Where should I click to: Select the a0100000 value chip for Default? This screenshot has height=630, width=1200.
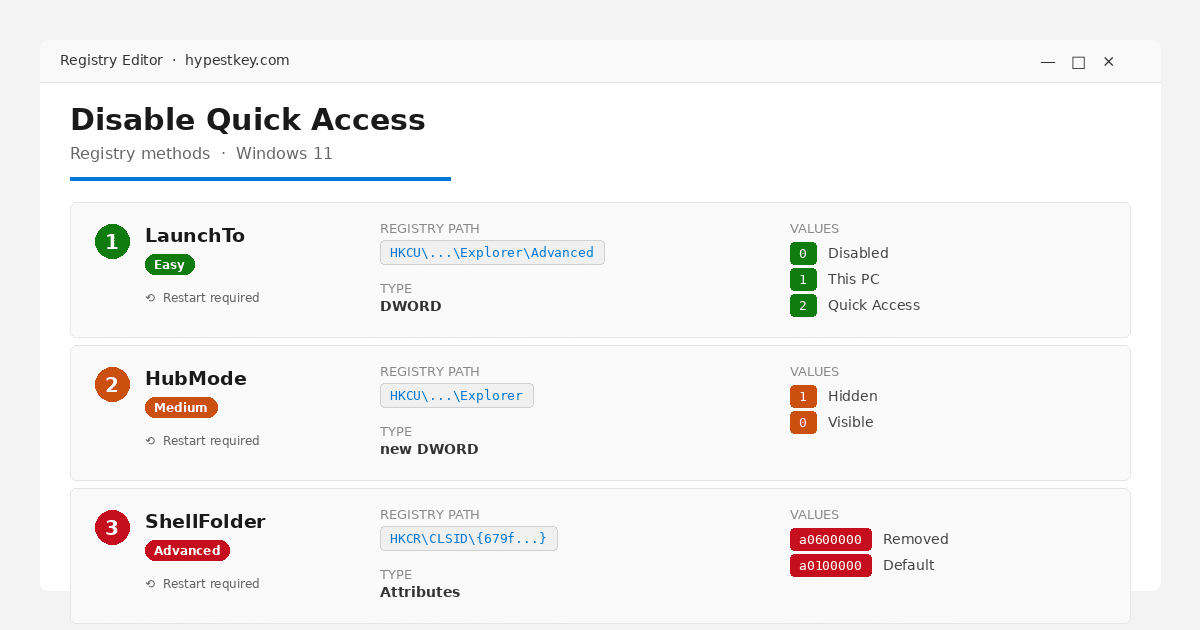(x=831, y=566)
